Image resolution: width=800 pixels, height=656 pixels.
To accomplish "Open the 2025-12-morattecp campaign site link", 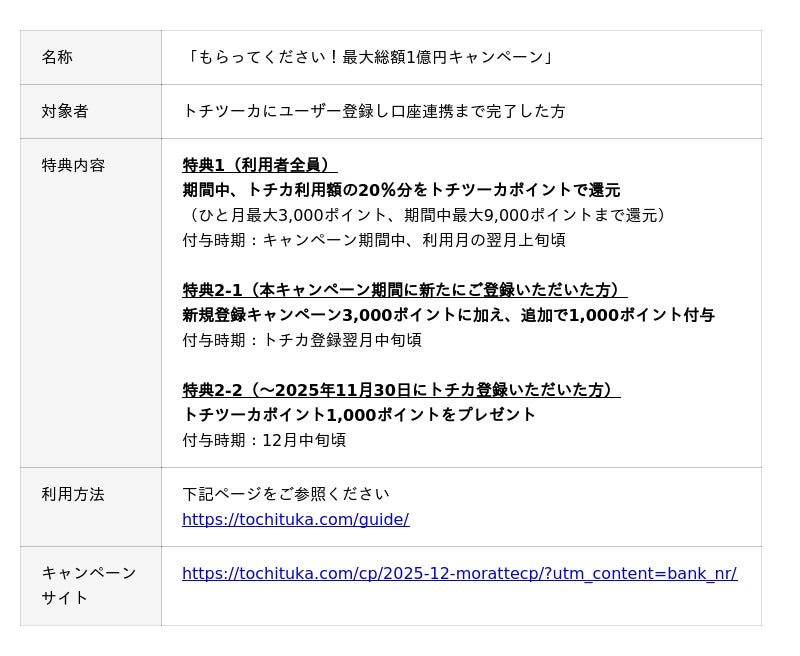I will [x=459, y=573].
